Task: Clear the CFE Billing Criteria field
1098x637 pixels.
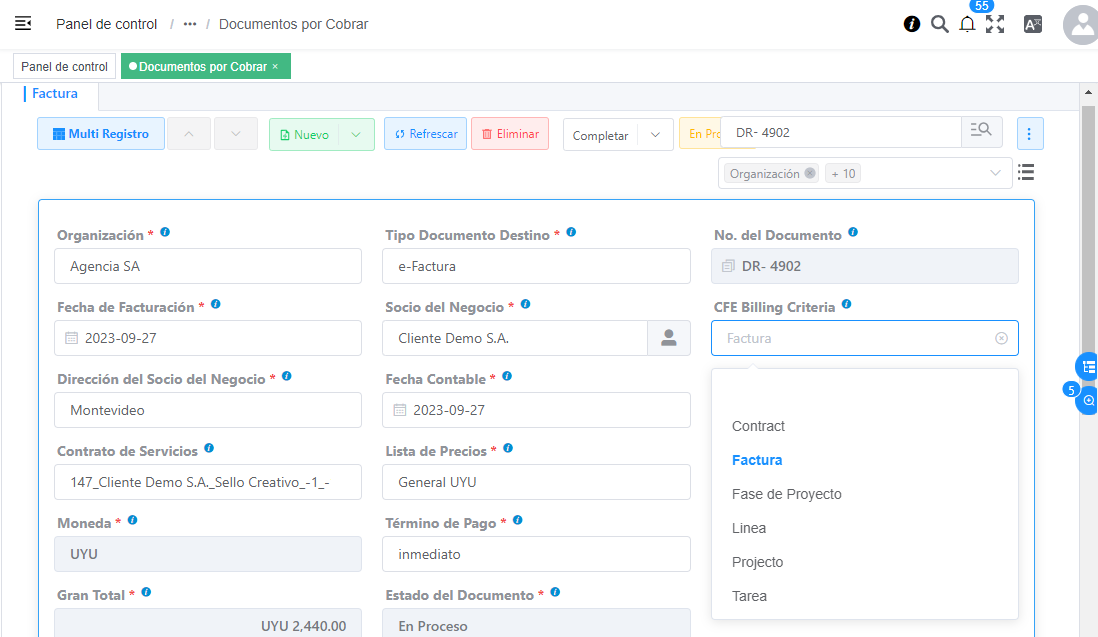Action: (x=1001, y=338)
